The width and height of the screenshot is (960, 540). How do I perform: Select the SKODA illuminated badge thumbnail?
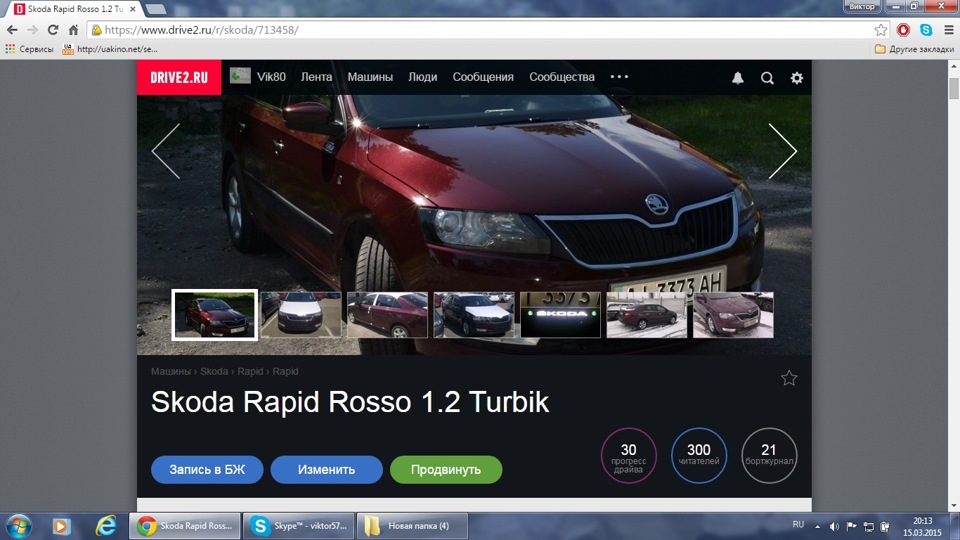[x=560, y=315]
